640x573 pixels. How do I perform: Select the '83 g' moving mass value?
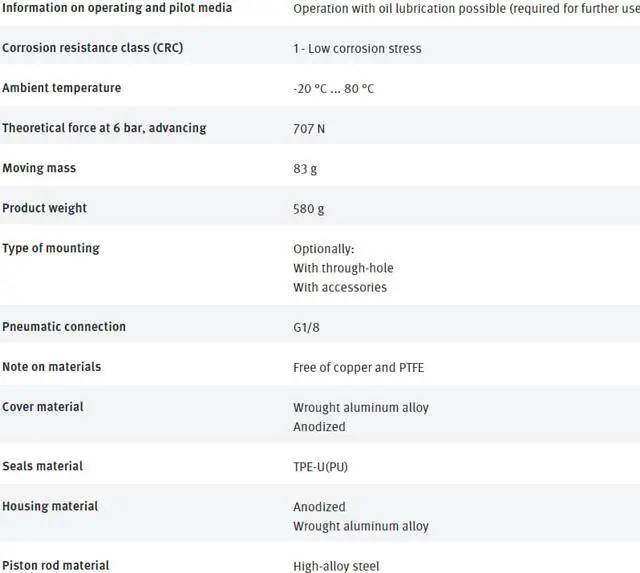(x=305, y=169)
